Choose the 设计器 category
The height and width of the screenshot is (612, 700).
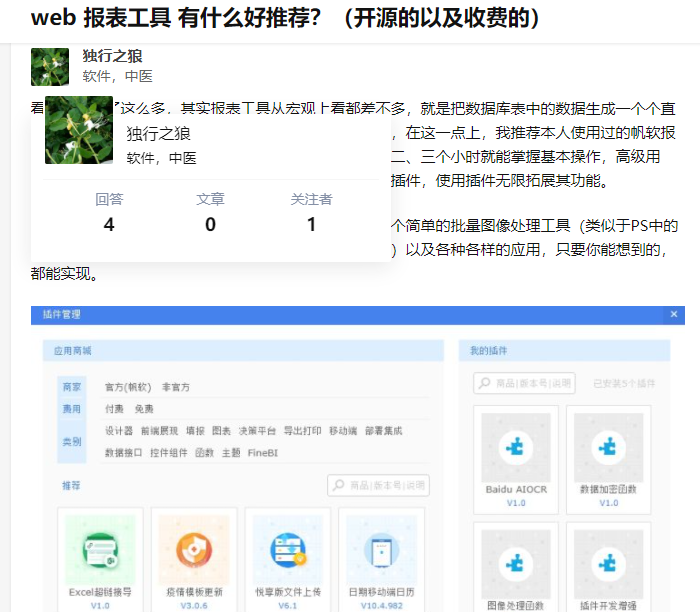click(119, 431)
